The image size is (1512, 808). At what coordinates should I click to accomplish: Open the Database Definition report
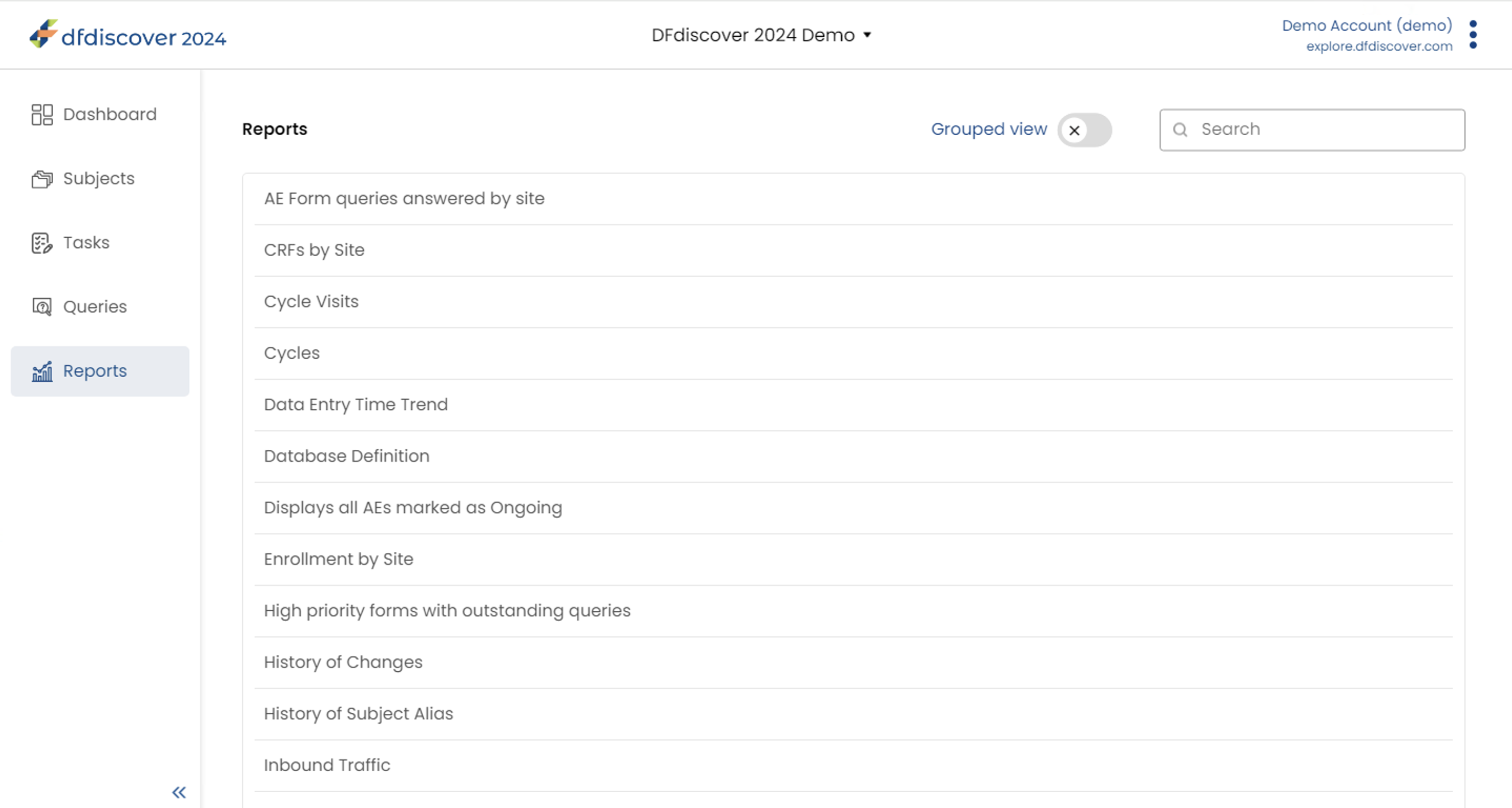pos(853,457)
